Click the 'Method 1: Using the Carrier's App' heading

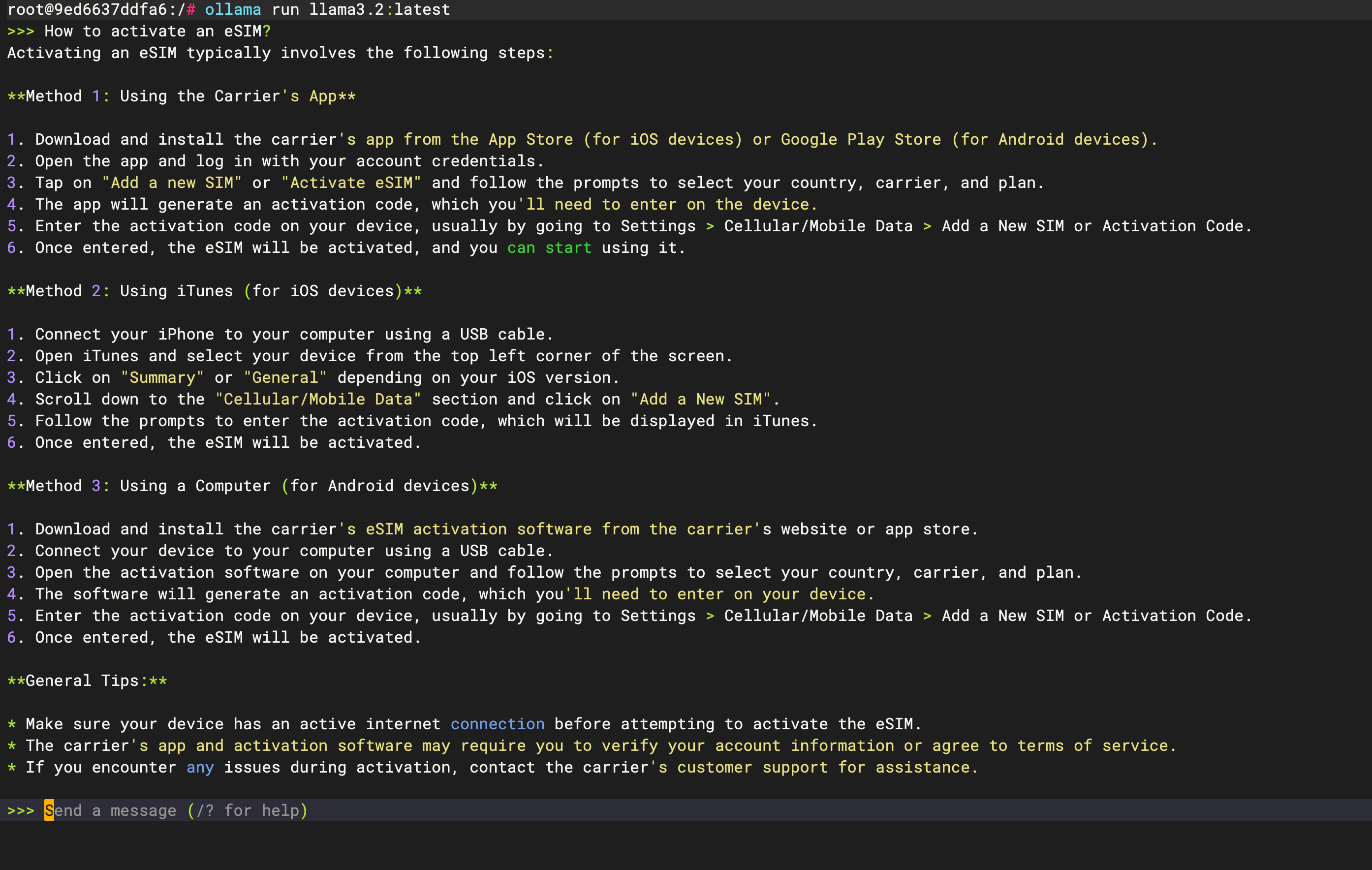pos(181,96)
